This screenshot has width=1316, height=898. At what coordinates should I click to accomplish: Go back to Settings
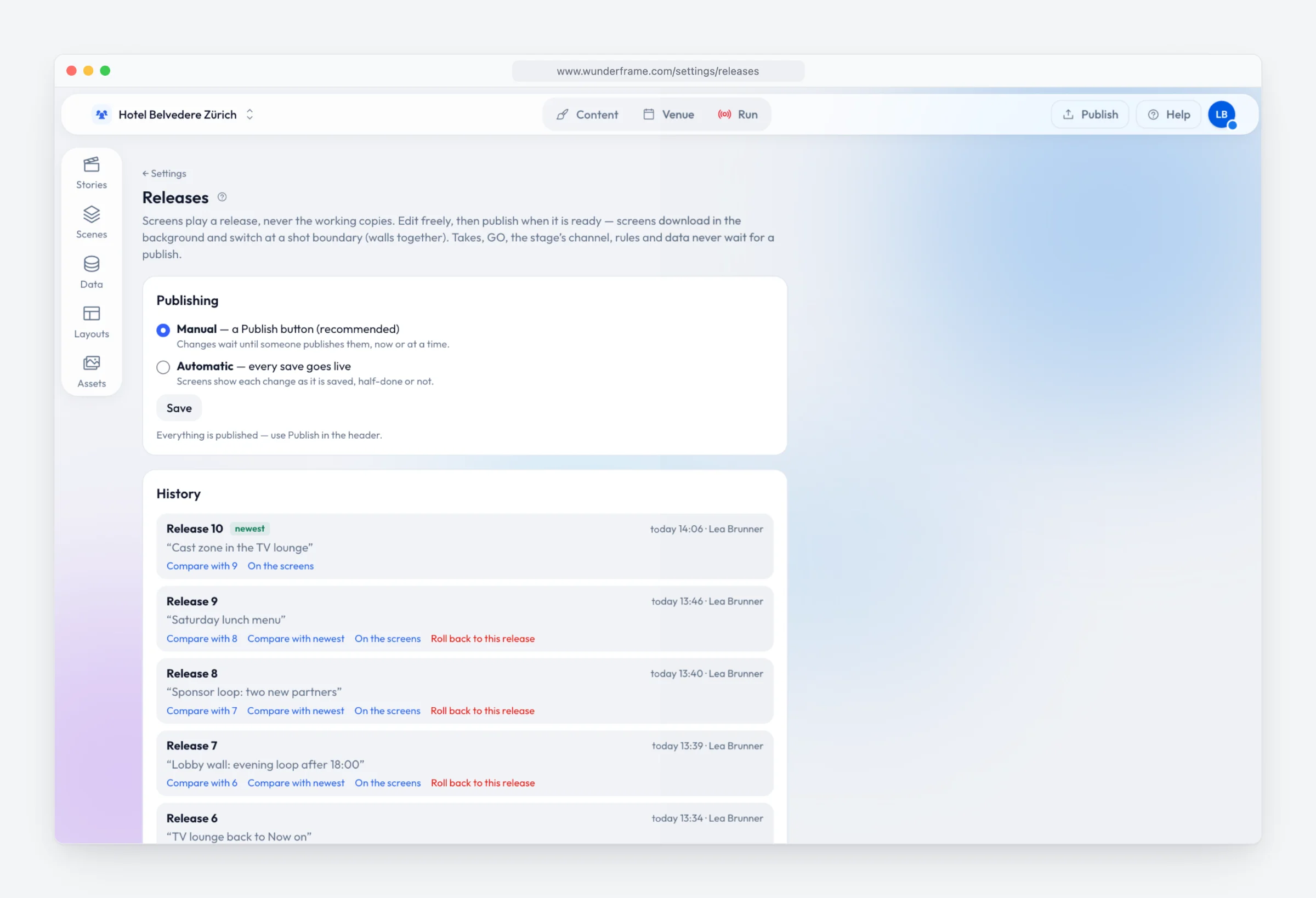coord(164,173)
